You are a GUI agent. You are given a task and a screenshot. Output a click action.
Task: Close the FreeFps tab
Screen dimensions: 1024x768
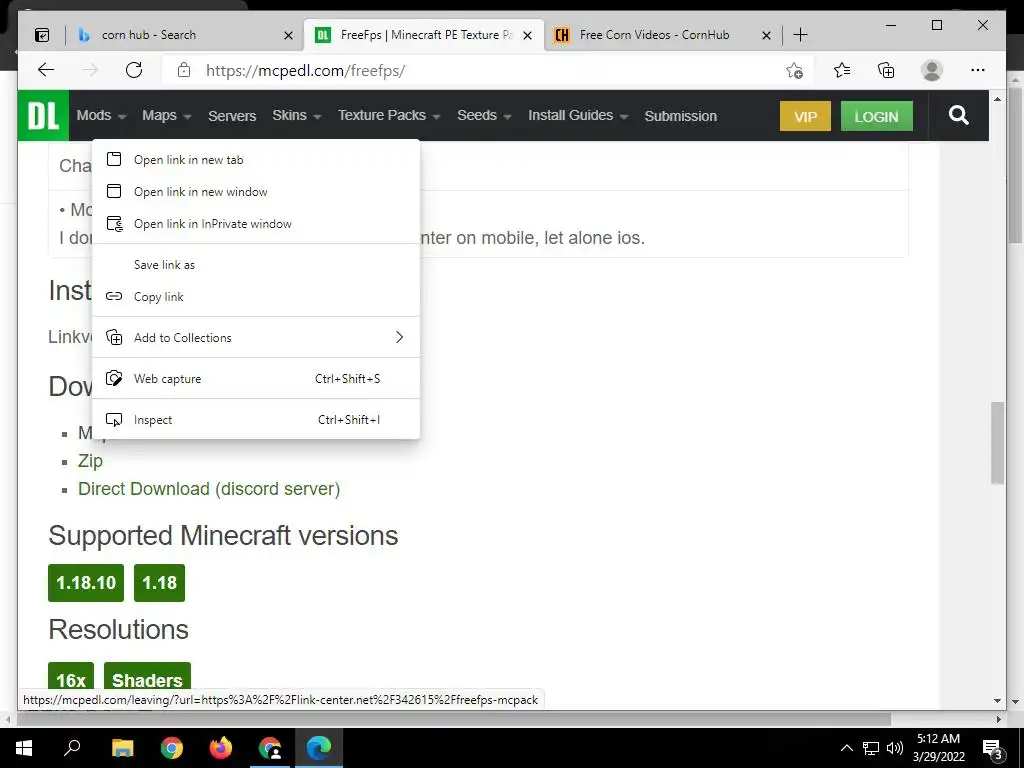(528, 35)
